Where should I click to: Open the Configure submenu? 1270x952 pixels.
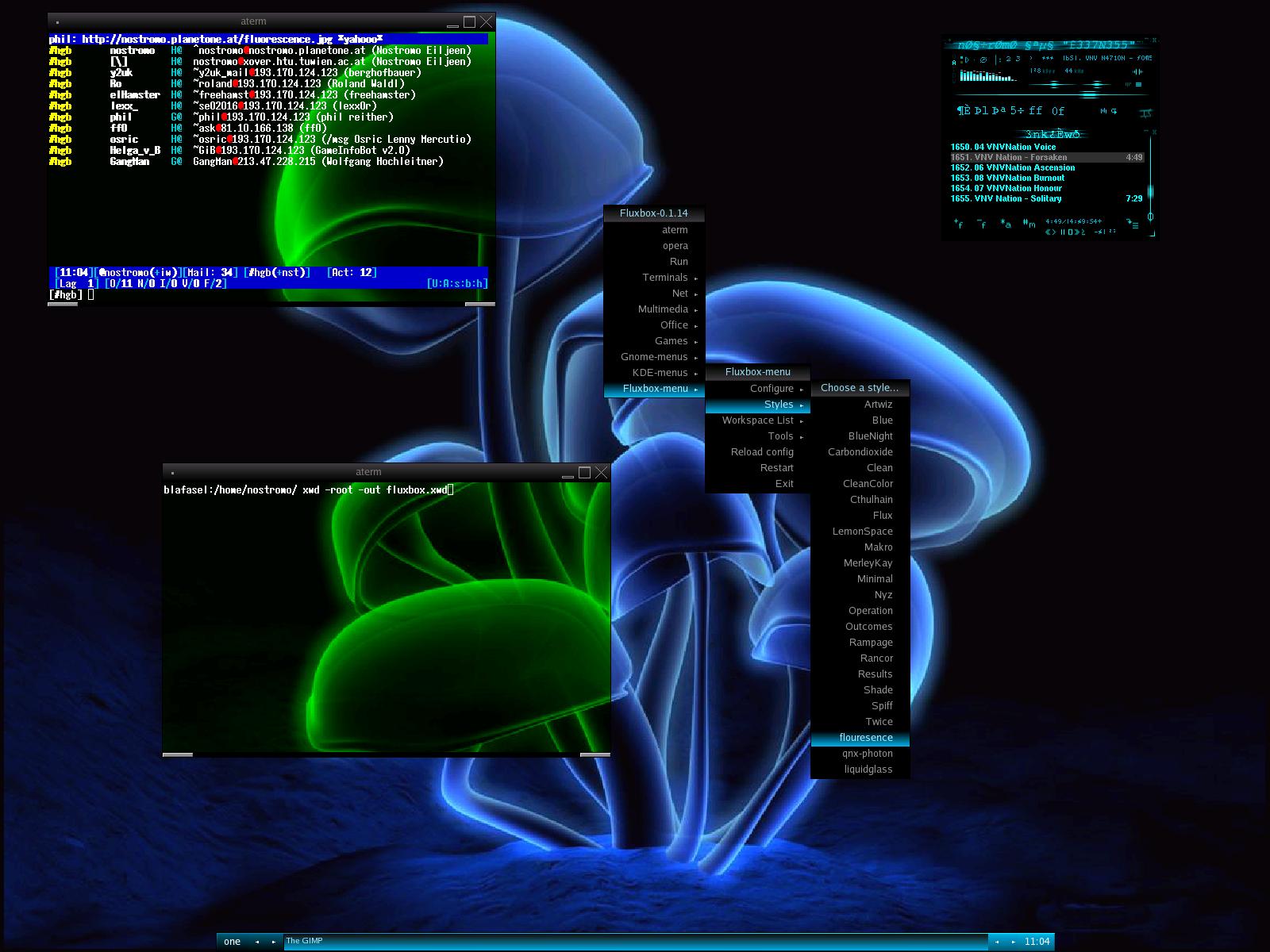772,389
